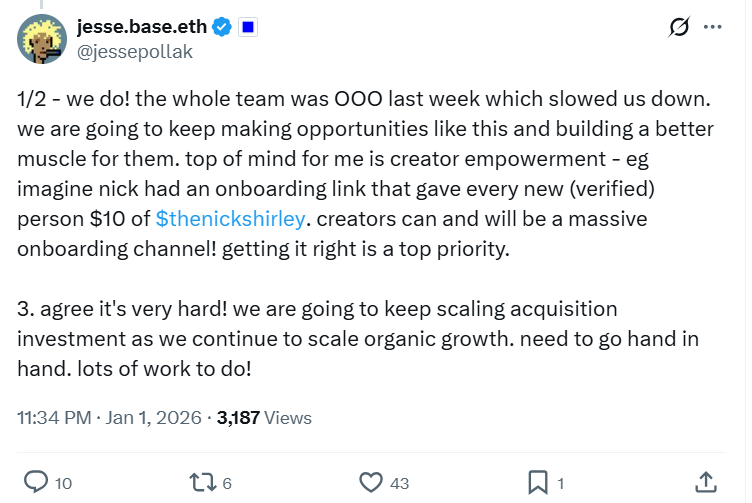Screen dimensions: 752x503
Task: Click the repost arrows icon
Action: 204,483
